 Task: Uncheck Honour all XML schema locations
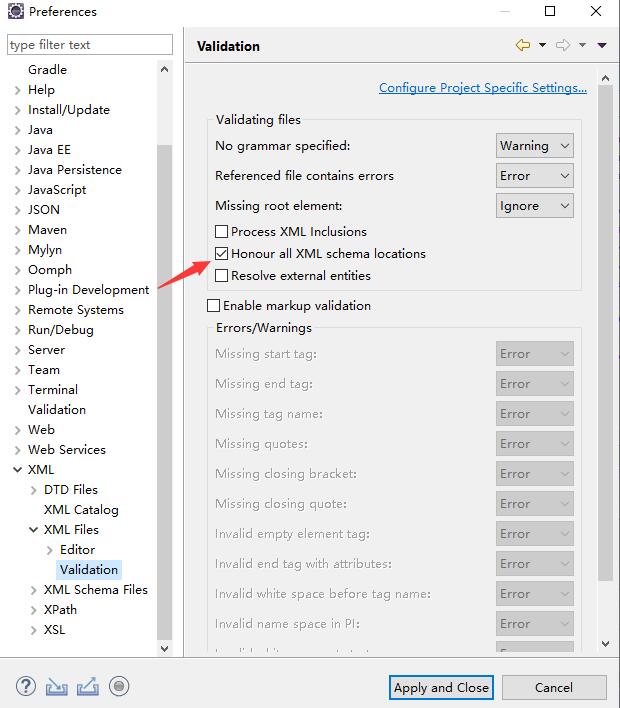pos(222,254)
